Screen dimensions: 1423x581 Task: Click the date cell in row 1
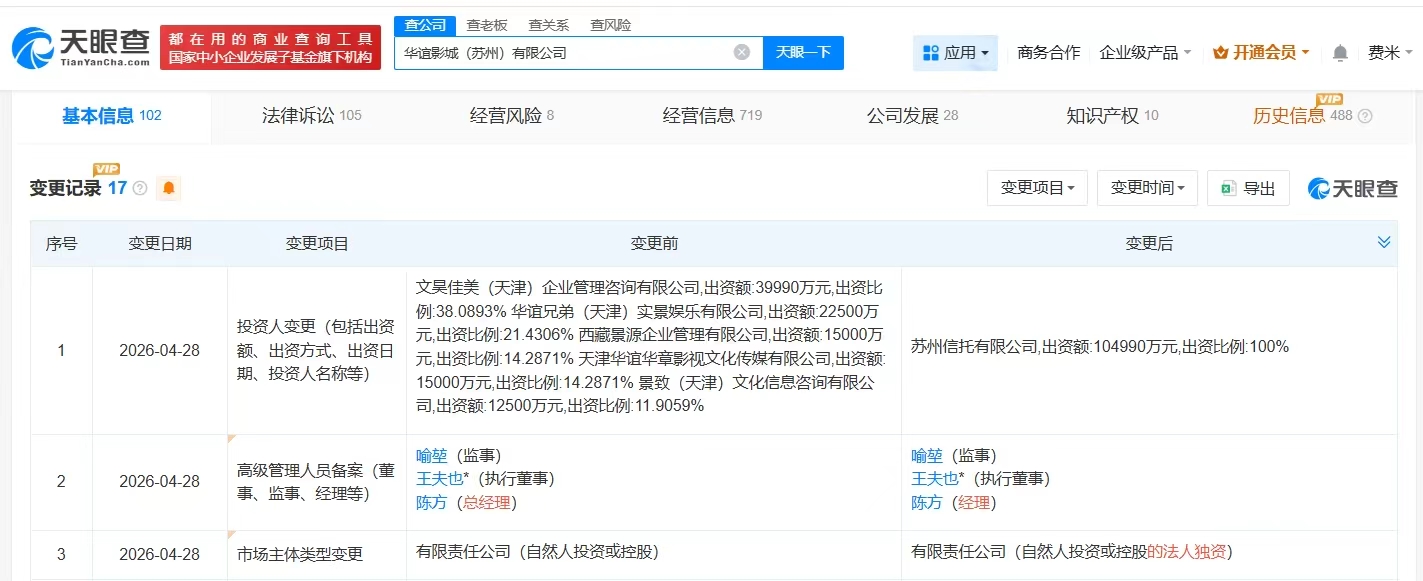[160, 350]
